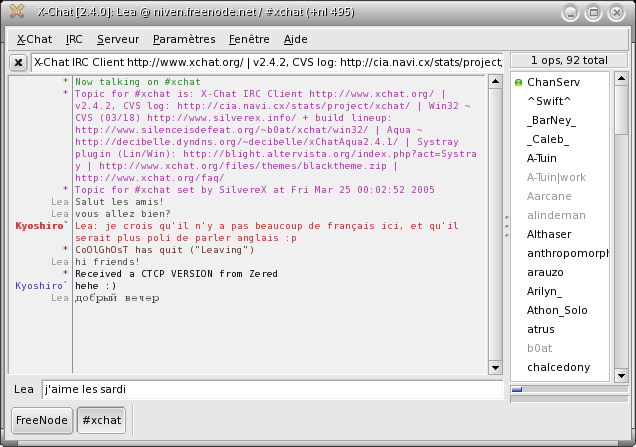Click "Topic for #xchat set by SilvereX" line
636x447 pixels.
click(255, 190)
